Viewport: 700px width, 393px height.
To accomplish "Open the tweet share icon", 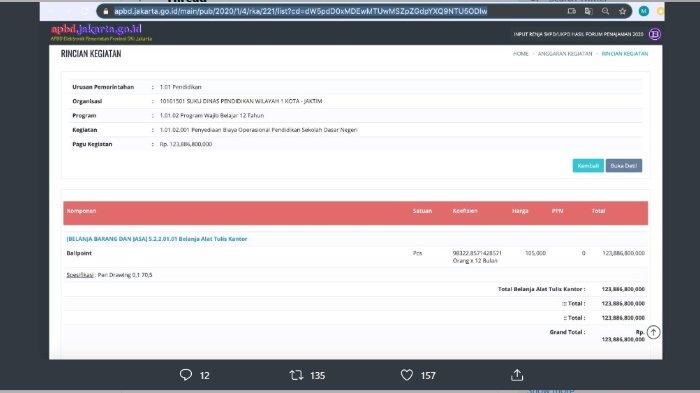I will pos(517,375).
